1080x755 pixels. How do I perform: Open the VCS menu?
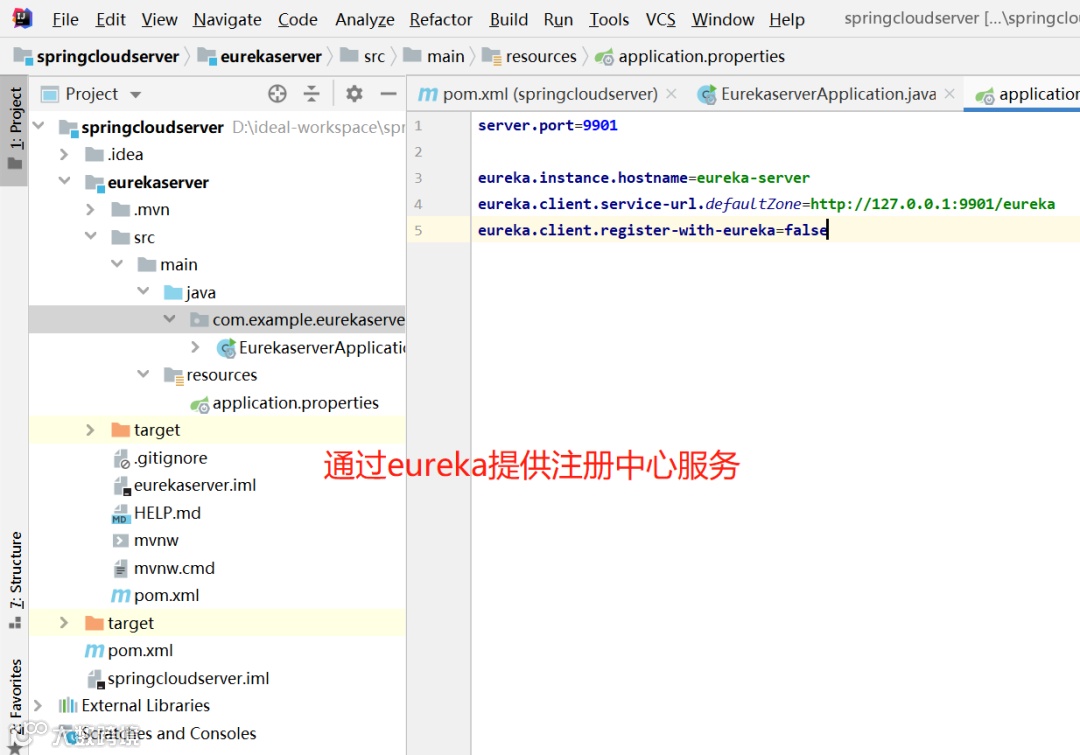click(x=660, y=19)
